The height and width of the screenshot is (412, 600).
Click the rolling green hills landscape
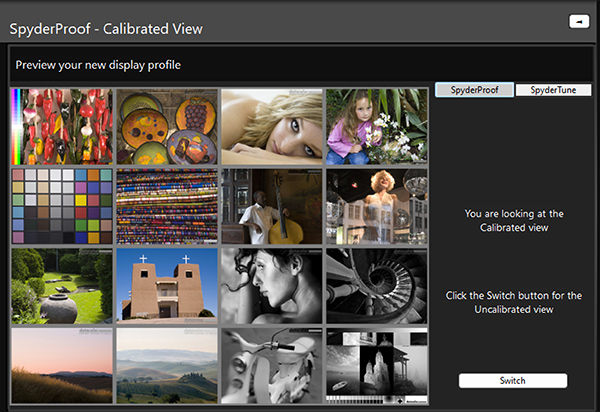click(x=166, y=365)
